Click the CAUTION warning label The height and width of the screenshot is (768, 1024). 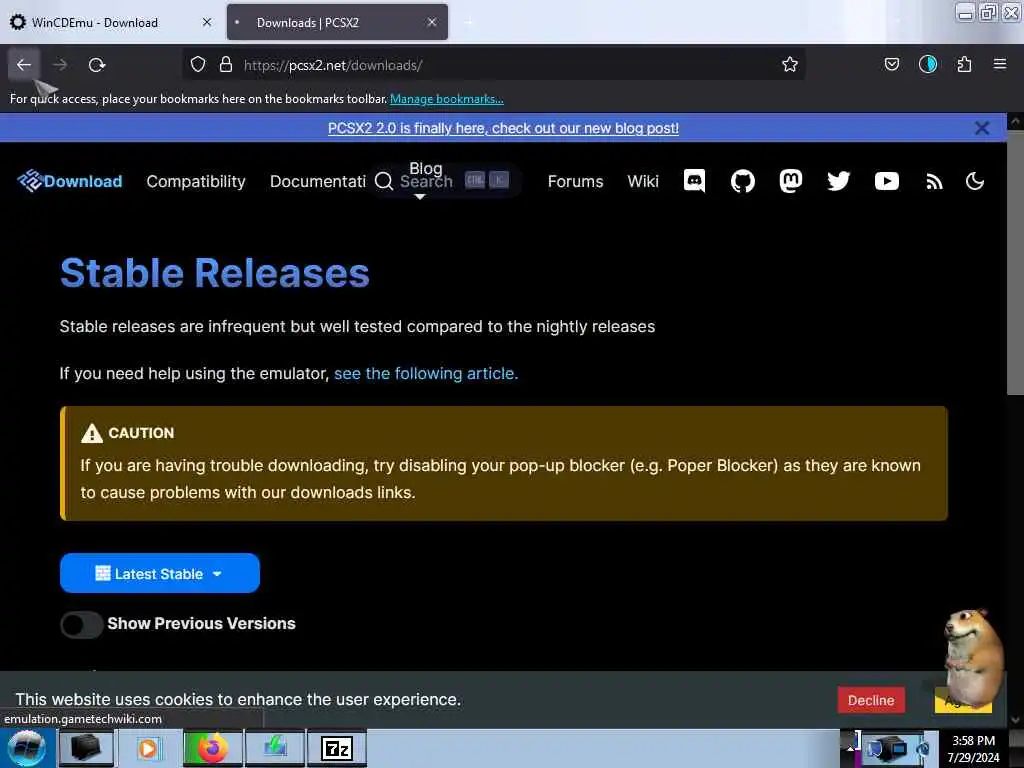[141, 432]
